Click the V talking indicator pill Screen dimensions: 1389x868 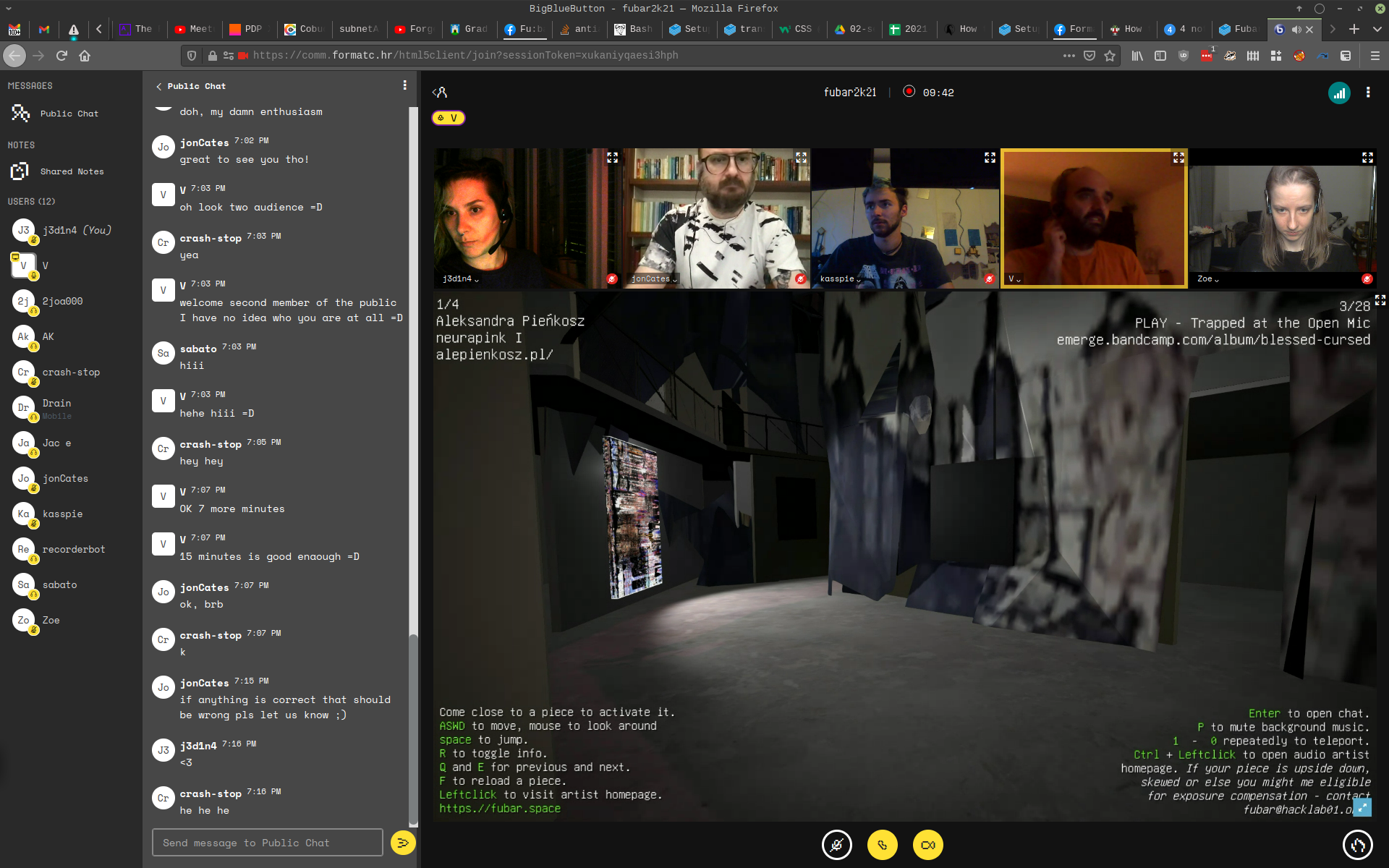tap(448, 118)
